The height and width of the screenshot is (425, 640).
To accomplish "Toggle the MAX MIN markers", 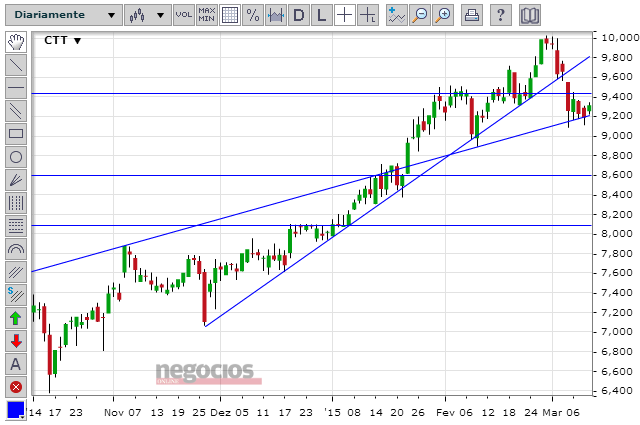I will tap(207, 15).
